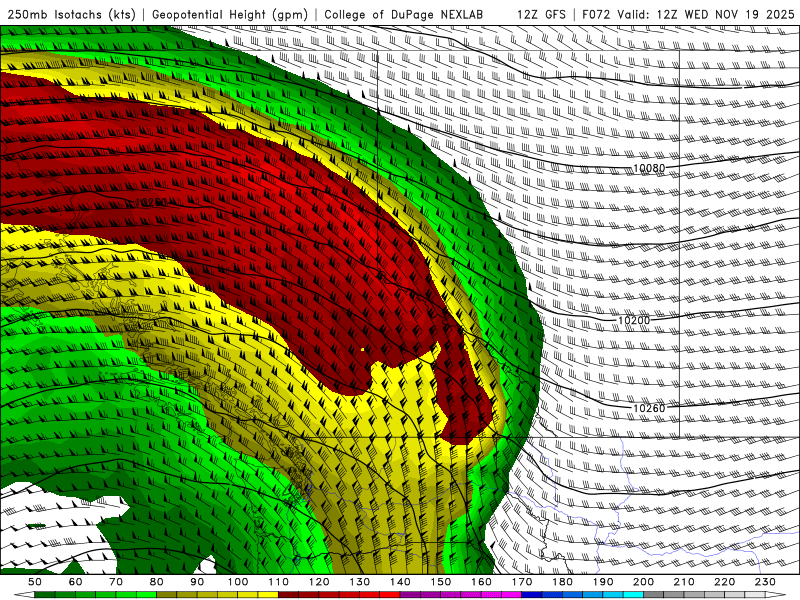Click the 210 value on the color scale
800x600 pixels.
tap(684, 582)
